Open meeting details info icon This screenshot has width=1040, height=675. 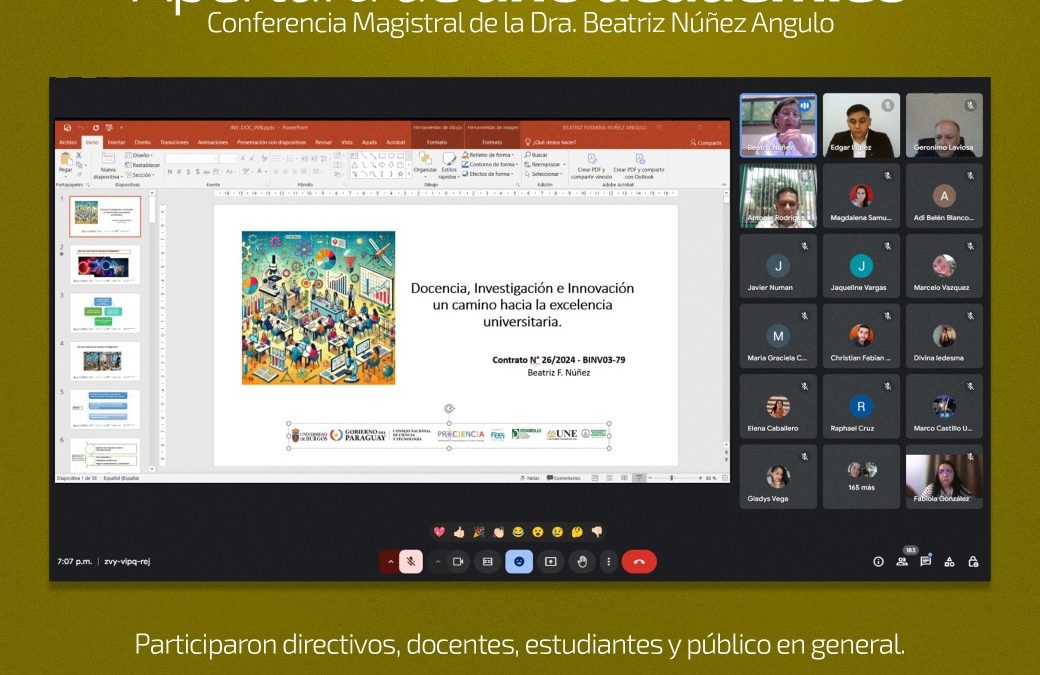click(878, 562)
